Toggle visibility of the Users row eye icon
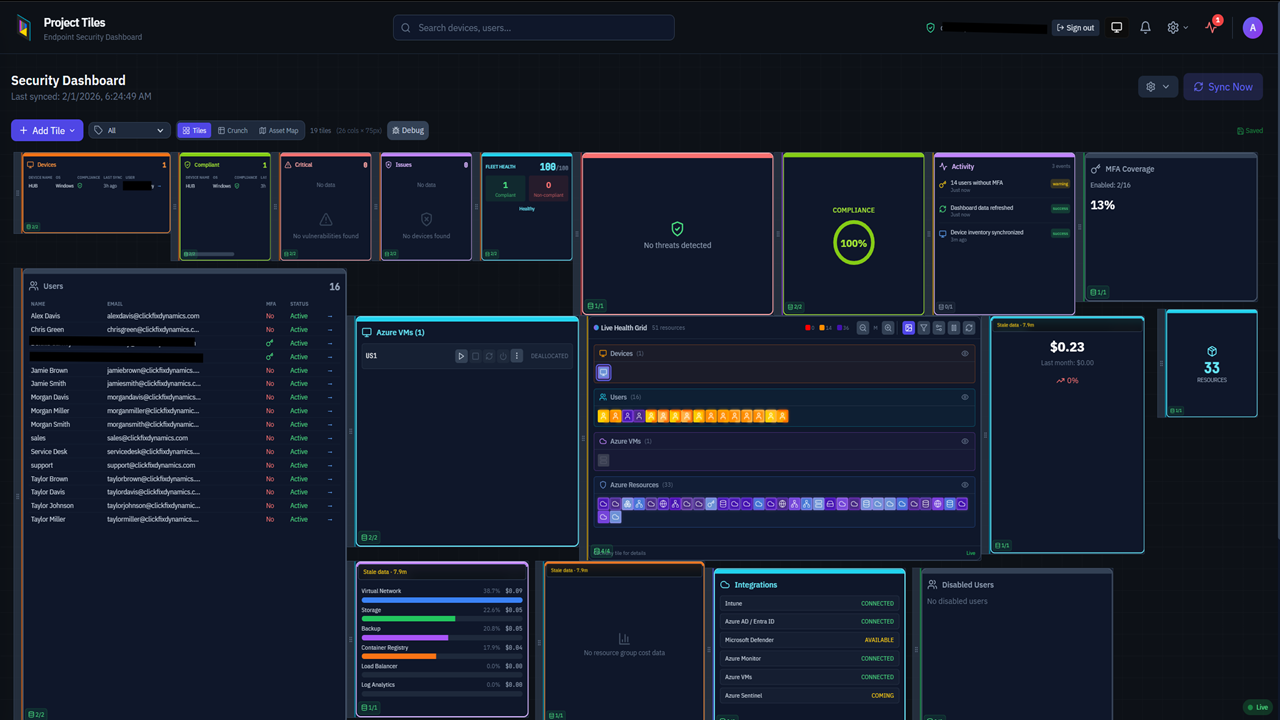This screenshot has height=720, width=1280. tap(964, 397)
